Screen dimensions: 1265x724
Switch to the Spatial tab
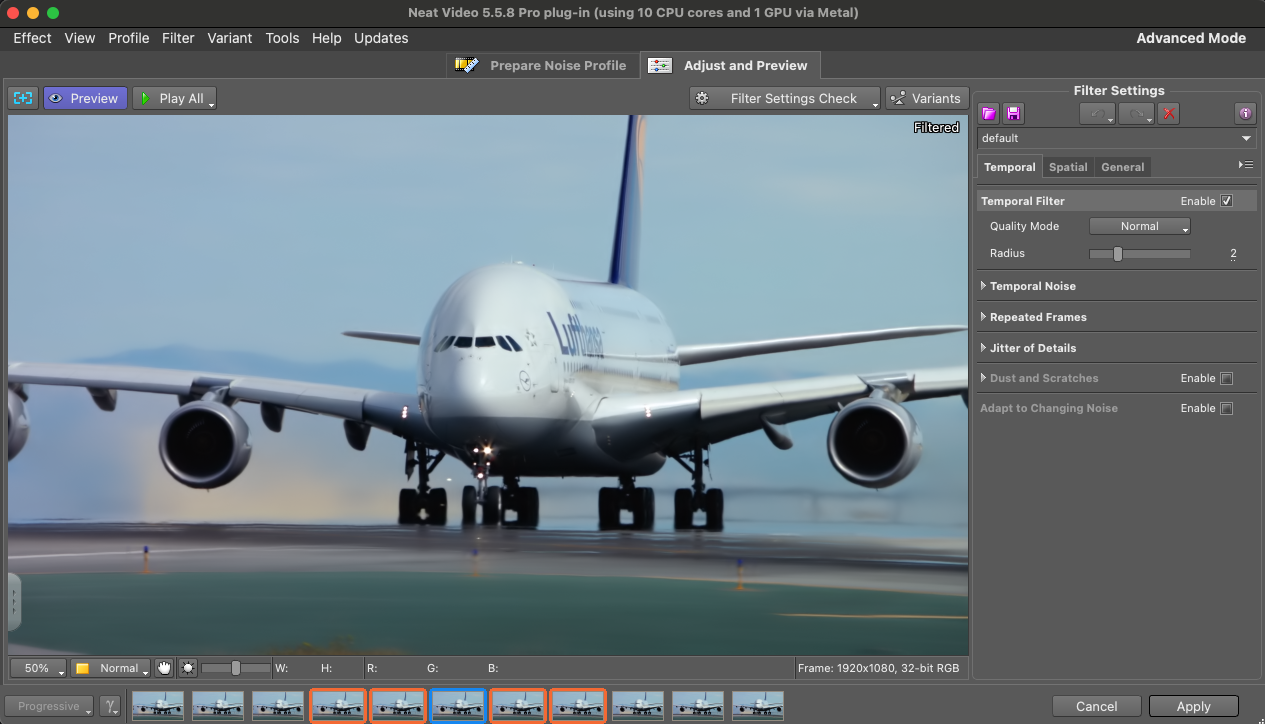1068,166
